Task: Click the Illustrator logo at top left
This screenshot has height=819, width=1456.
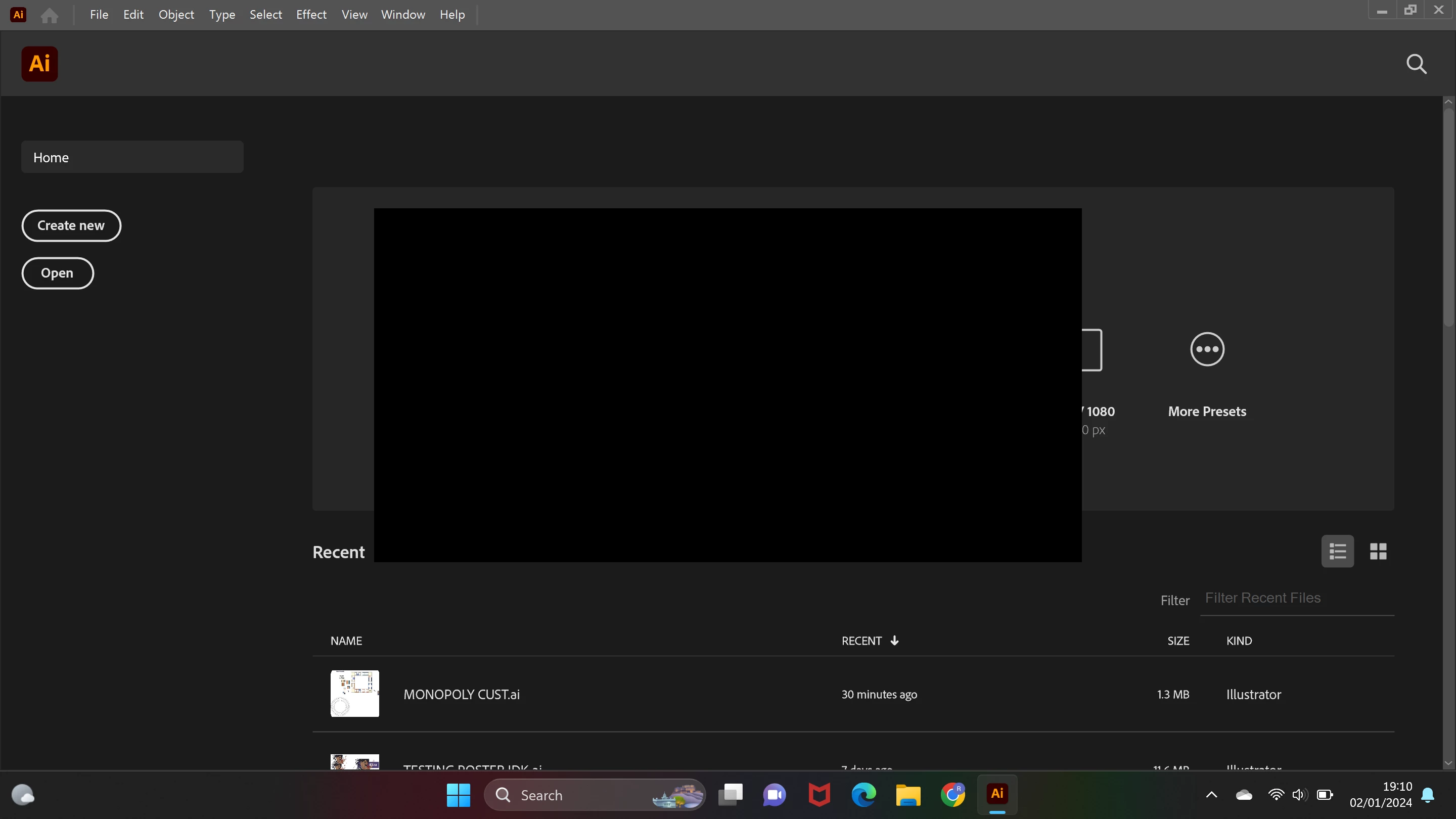Action: coord(39,64)
